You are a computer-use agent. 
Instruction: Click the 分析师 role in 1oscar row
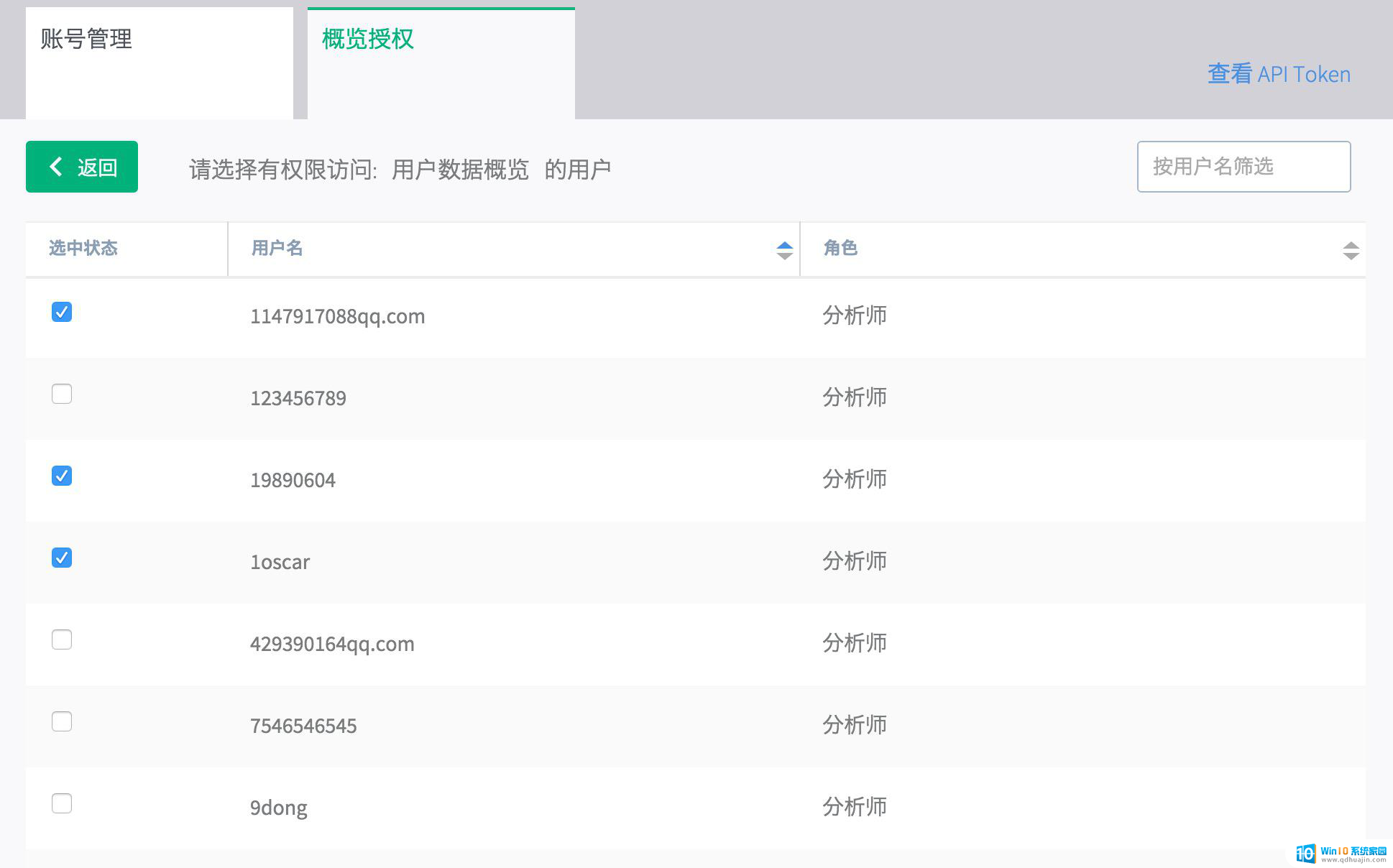tap(855, 561)
